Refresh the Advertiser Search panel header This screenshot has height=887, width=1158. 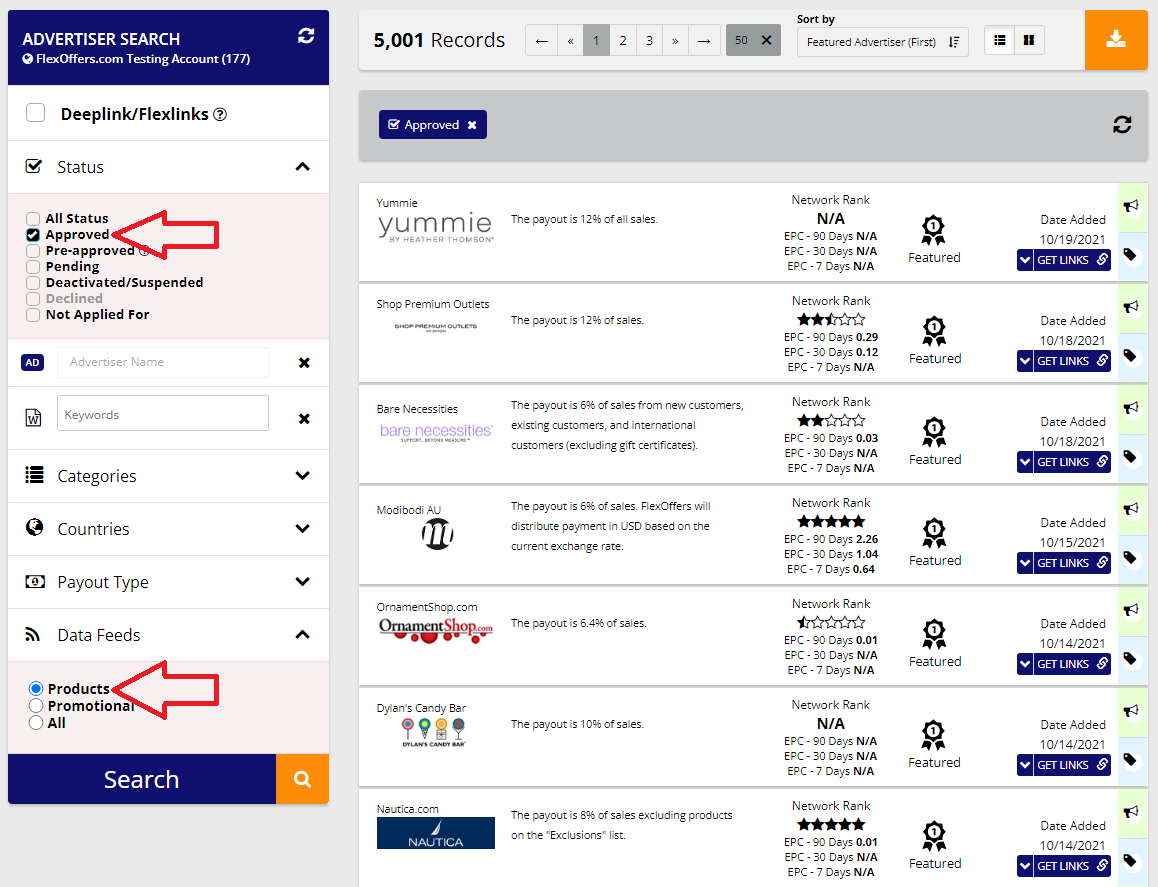[306, 36]
